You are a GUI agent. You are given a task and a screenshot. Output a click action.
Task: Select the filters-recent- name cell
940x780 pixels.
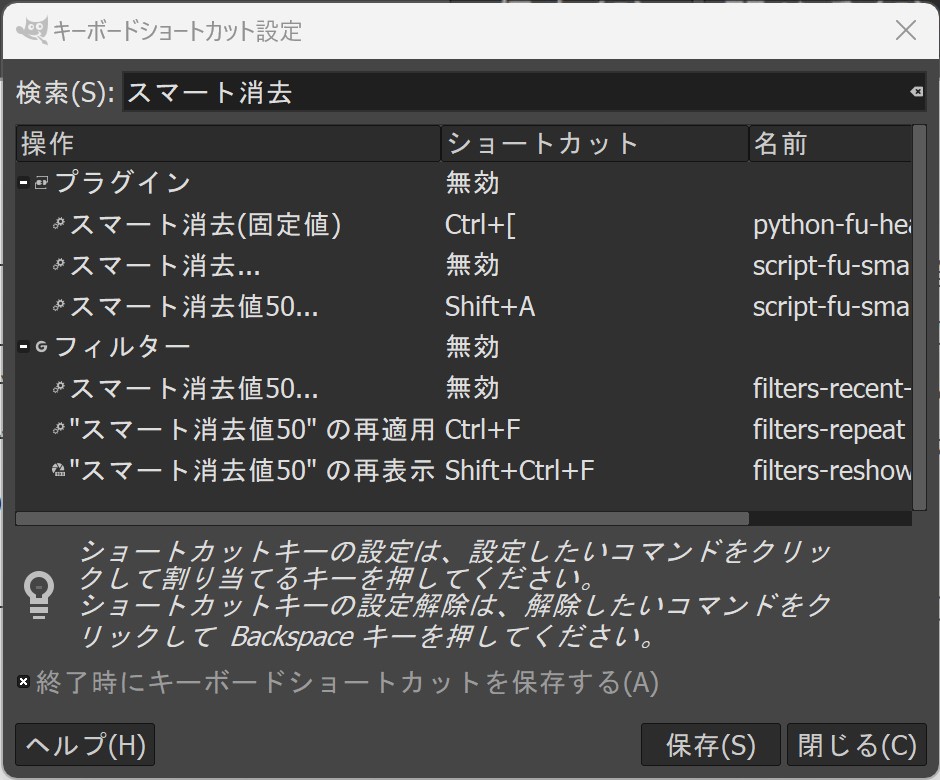[x=832, y=389]
